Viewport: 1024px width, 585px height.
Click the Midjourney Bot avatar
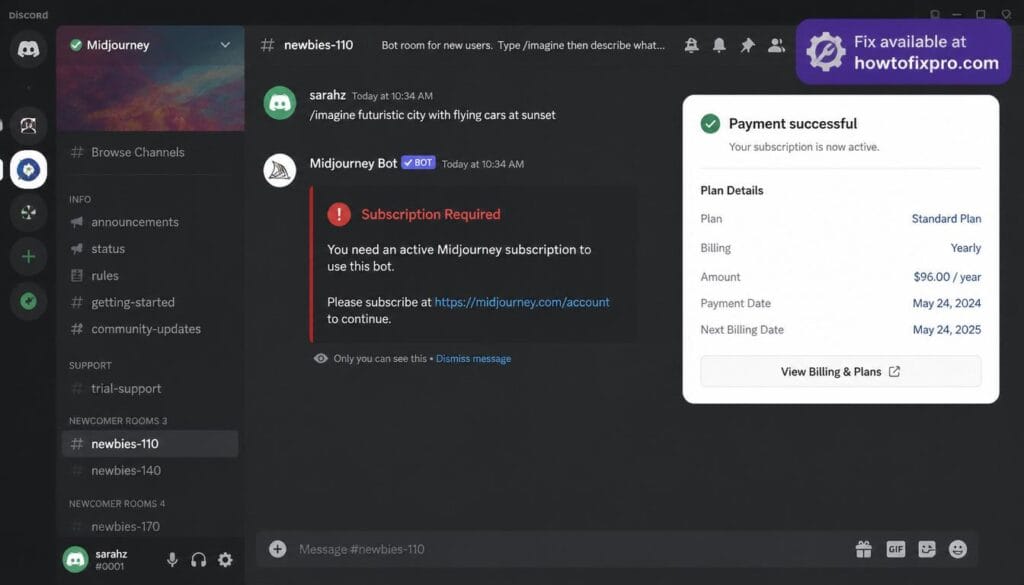pyautogui.click(x=280, y=170)
